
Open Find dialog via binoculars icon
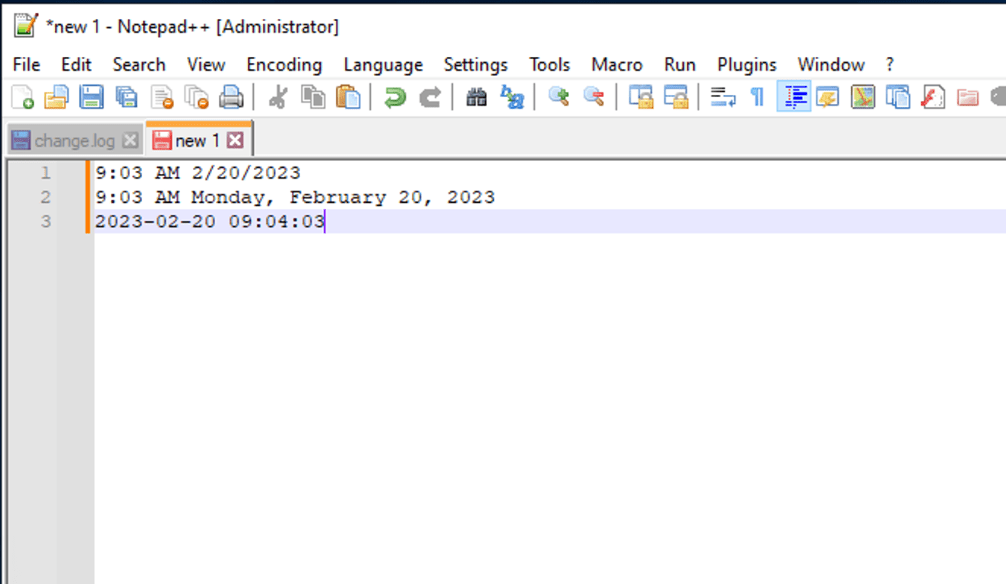click(477, 97)
